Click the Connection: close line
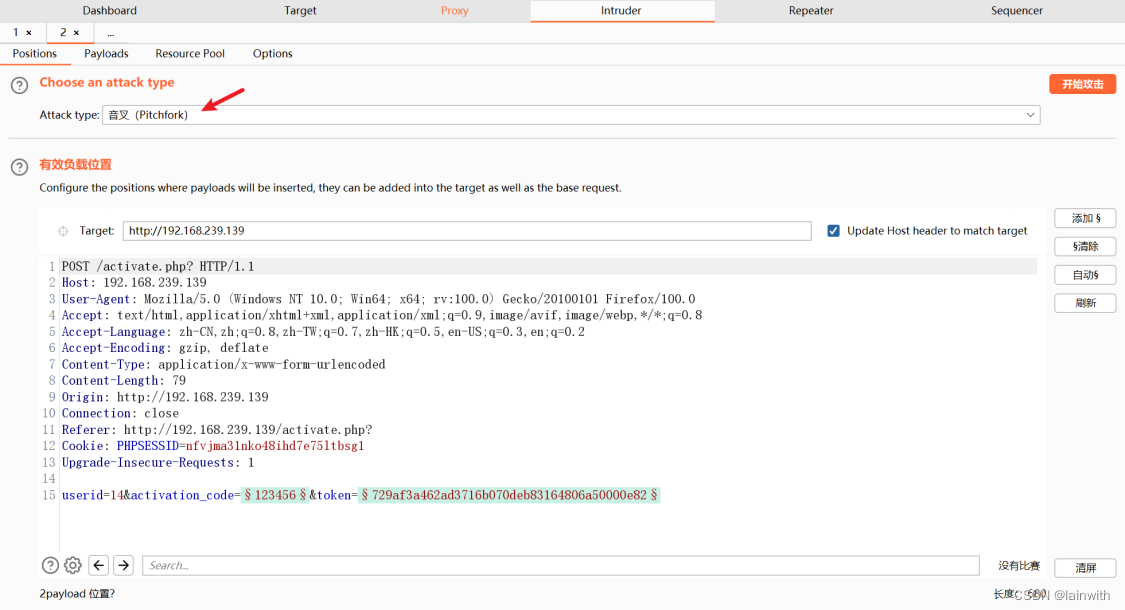1125x610 pixels. (120, 413)
